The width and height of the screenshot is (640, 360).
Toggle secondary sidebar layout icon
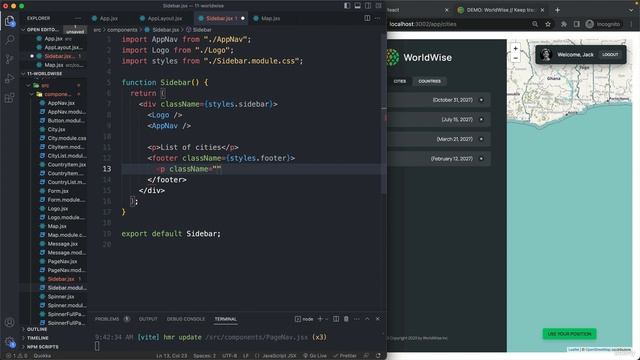tap(368, 6)
